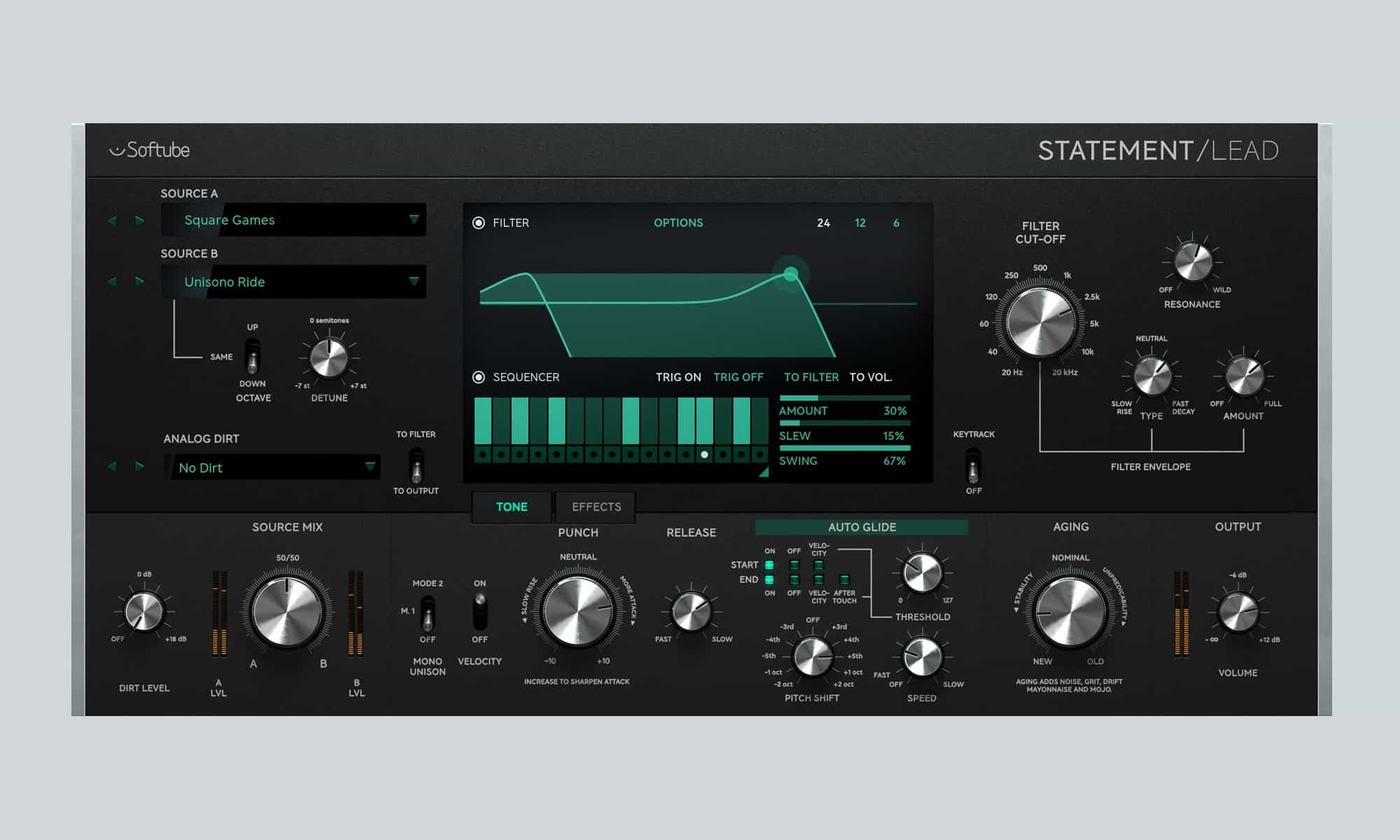The height and width of the screenshot is (840, 1400).
Task: Open the Source B Unisono Ride dropdown
Action: click(x=293, y=281)
